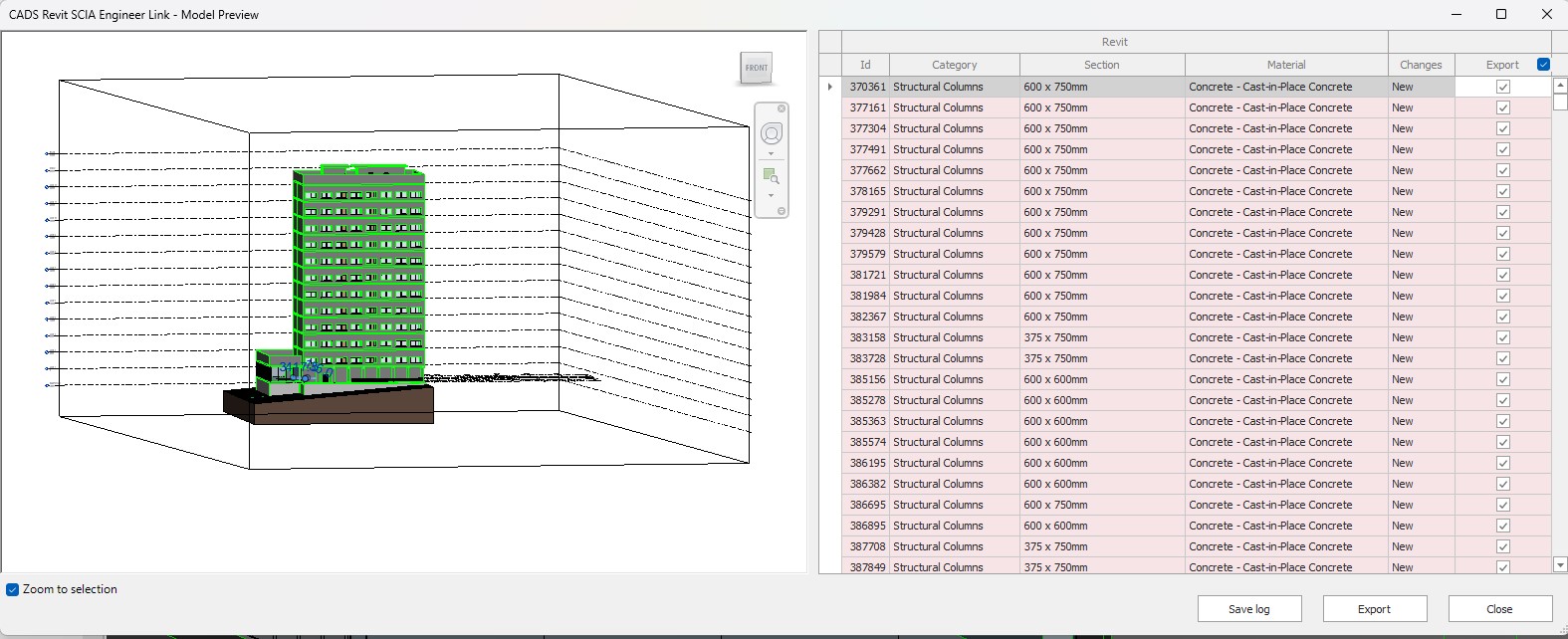1568x639 pixels.
Task: Toggle select-all checkbox in Export header
Action: (1543, 65)
